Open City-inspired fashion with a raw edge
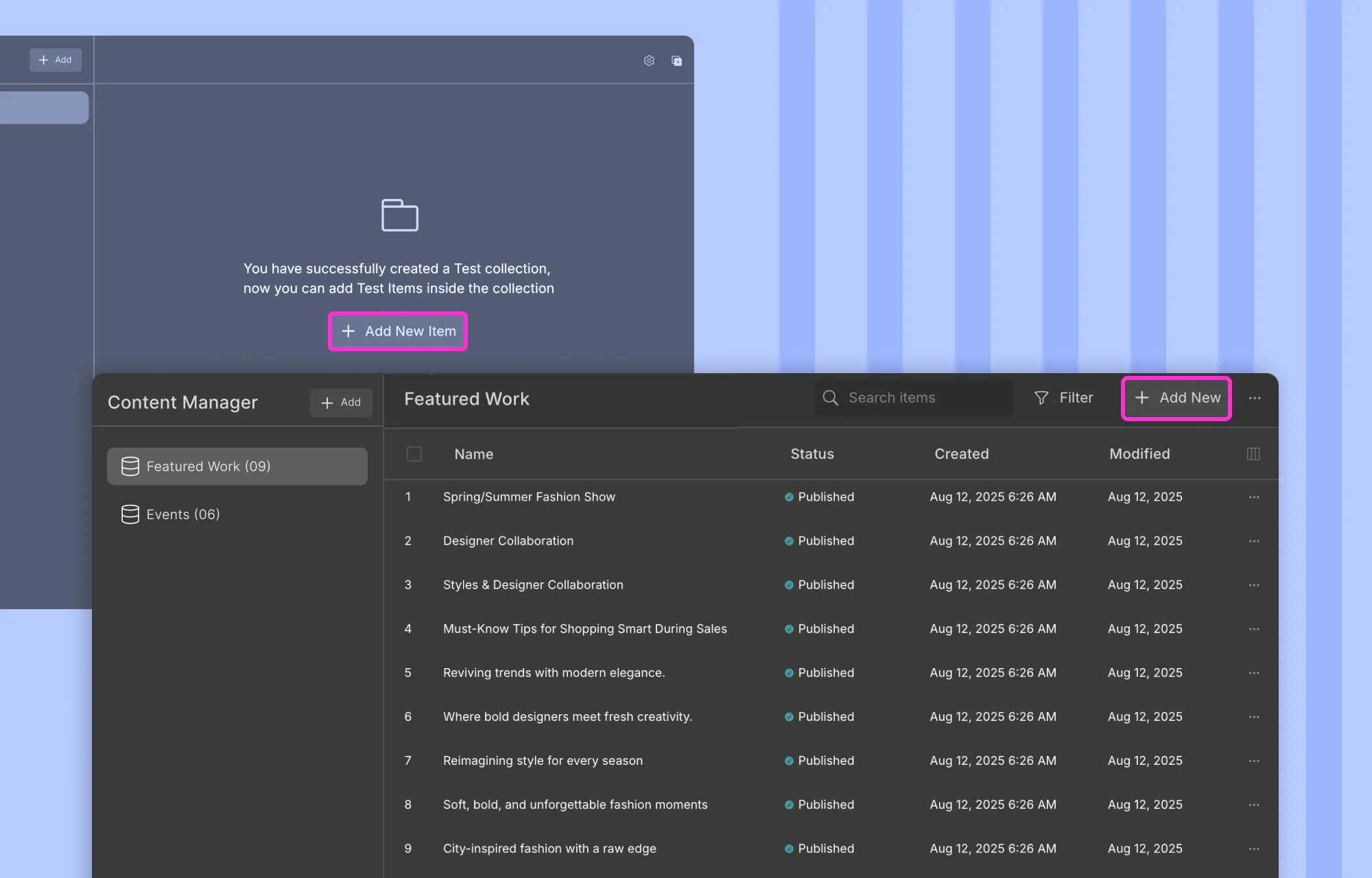The height and width of the screenshot is (878, 1372). tap(549, 848)
